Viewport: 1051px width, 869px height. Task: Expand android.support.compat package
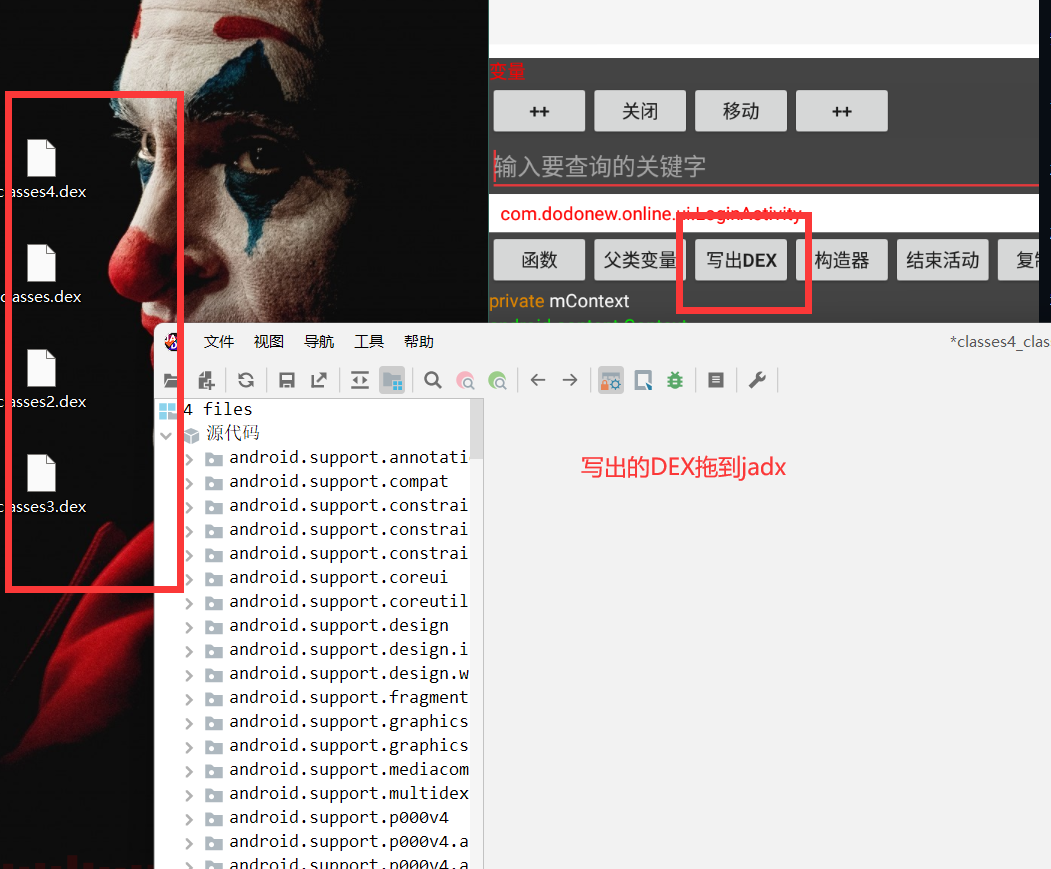[x=189, y=483]
